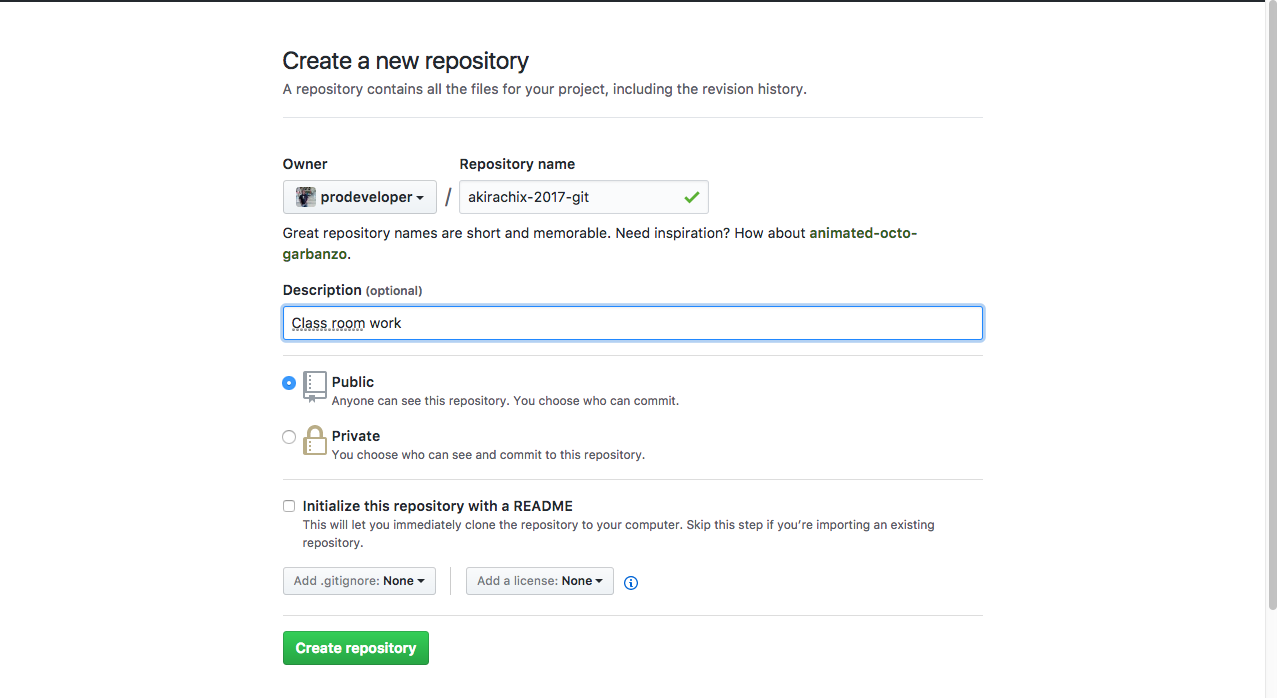Image resolution: width=1277 pixels, height=698 pixels.
Task: Click the README initialize label text
Action: point(437,506)
